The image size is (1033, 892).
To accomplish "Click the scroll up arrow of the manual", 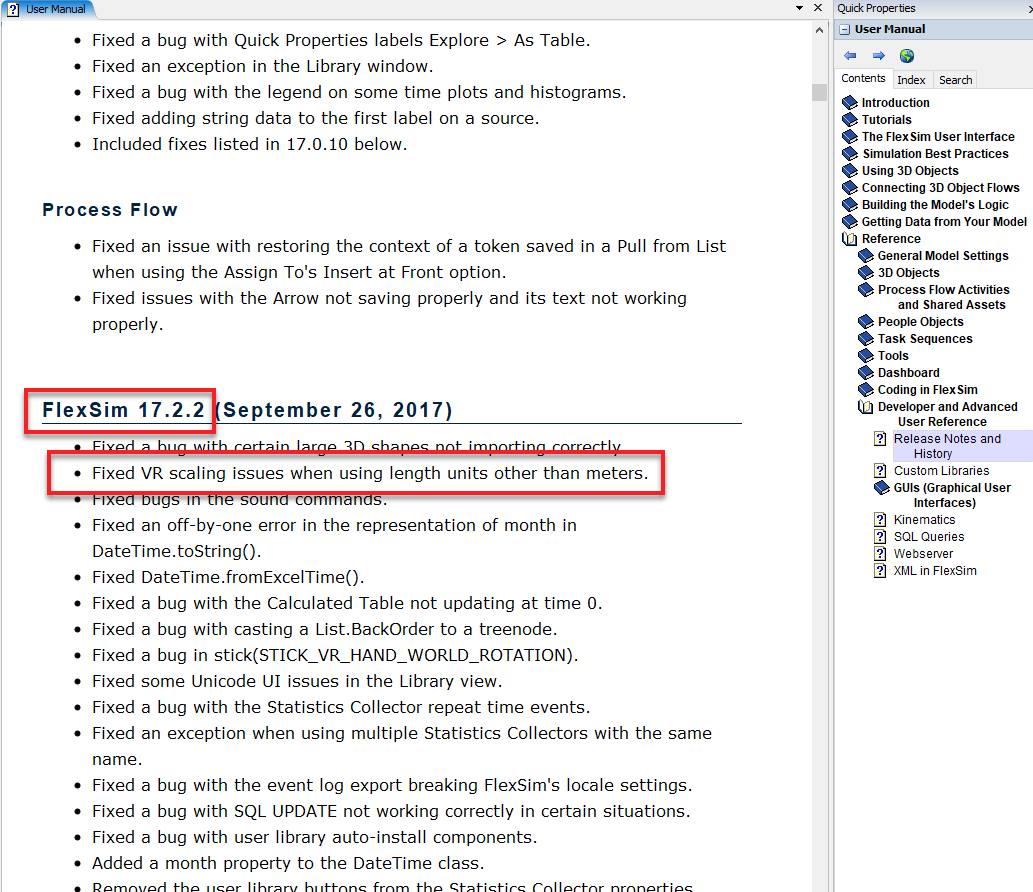I will (x=819, y=32).
